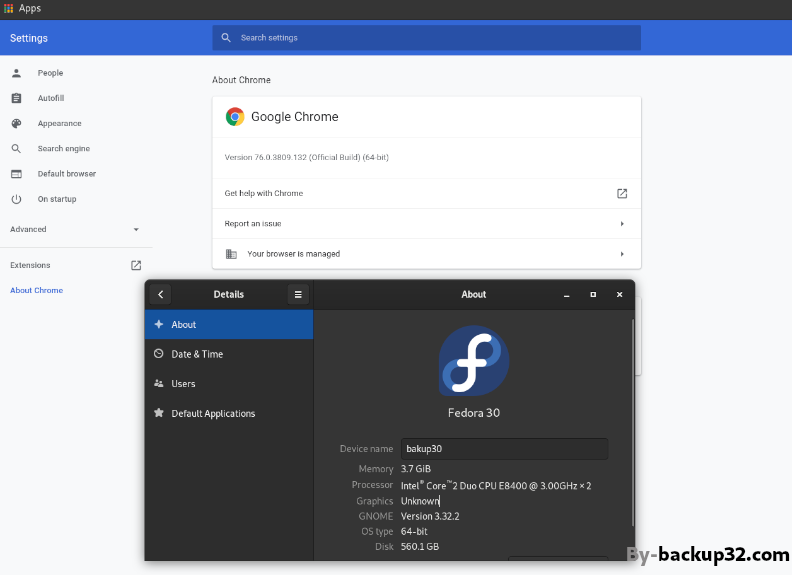The image size is (792, 575).
Task: Click the Intel Core 2 Duo processor text
Action: [496, 486]
